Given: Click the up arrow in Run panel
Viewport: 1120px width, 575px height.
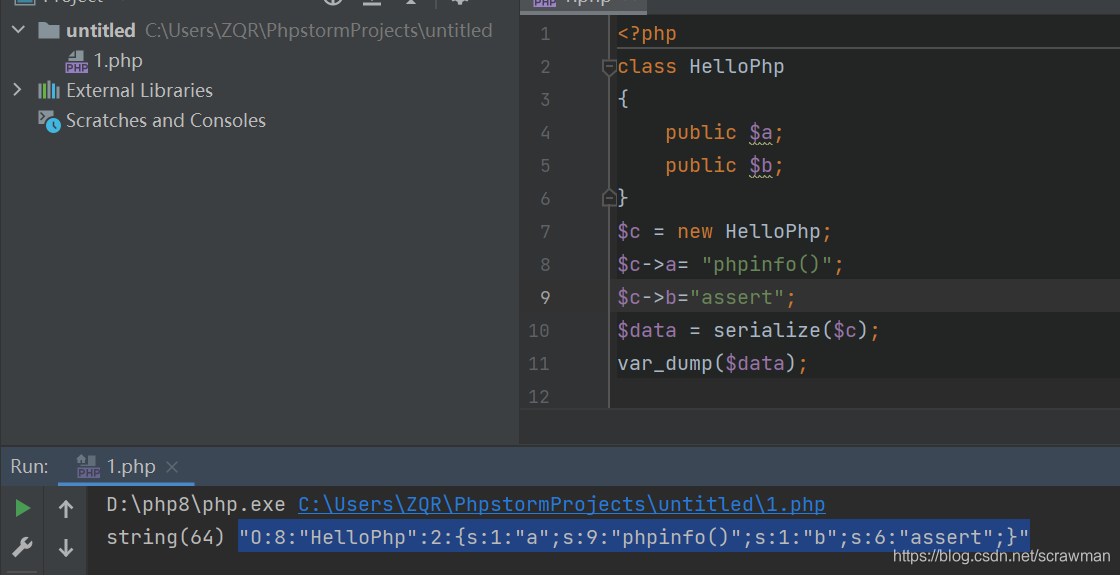Looking at the screenshot, I should (x=66, y=509).
